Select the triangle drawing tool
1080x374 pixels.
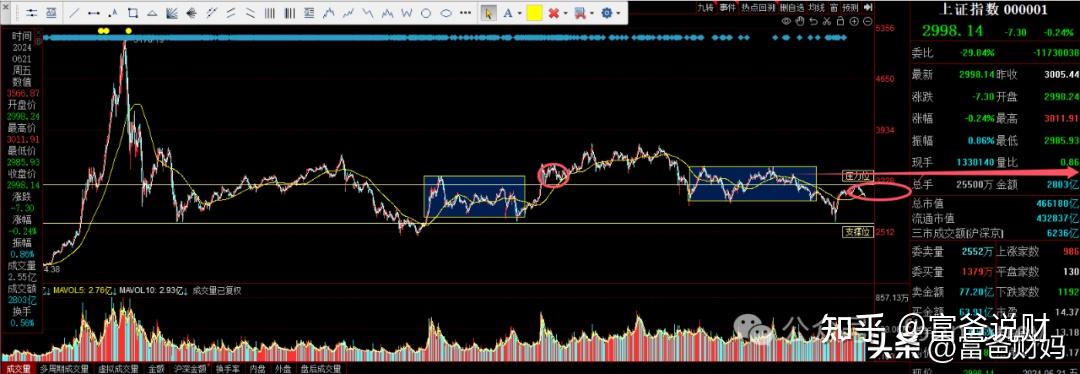[x=152, y=13]
